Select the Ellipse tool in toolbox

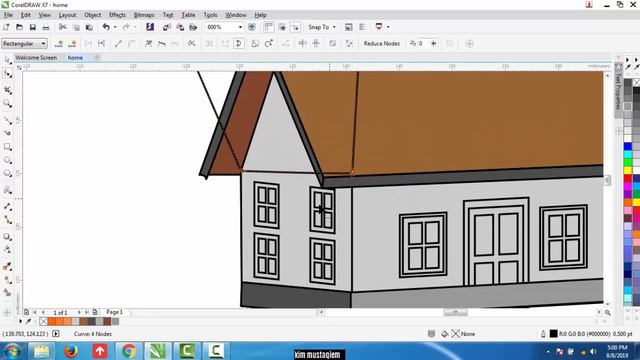click(7, 160)
